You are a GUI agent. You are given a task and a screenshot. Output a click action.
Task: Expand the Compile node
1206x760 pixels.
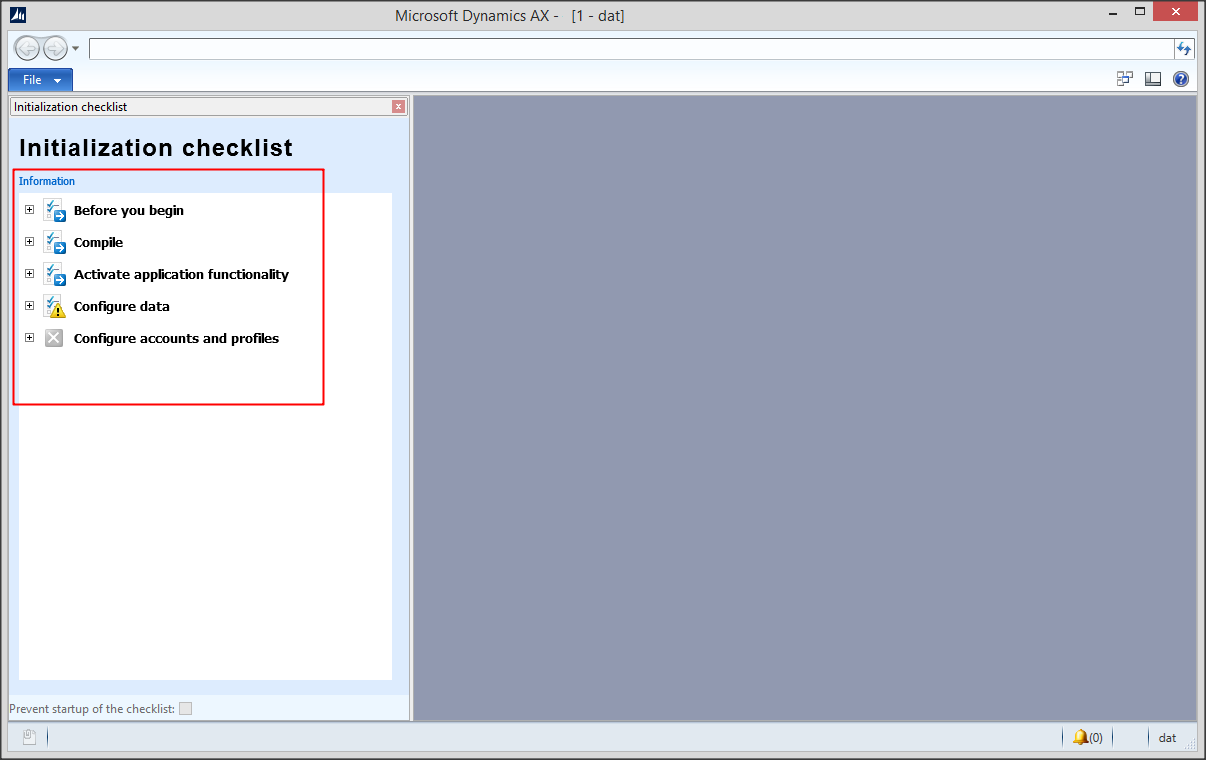point(29,242)
